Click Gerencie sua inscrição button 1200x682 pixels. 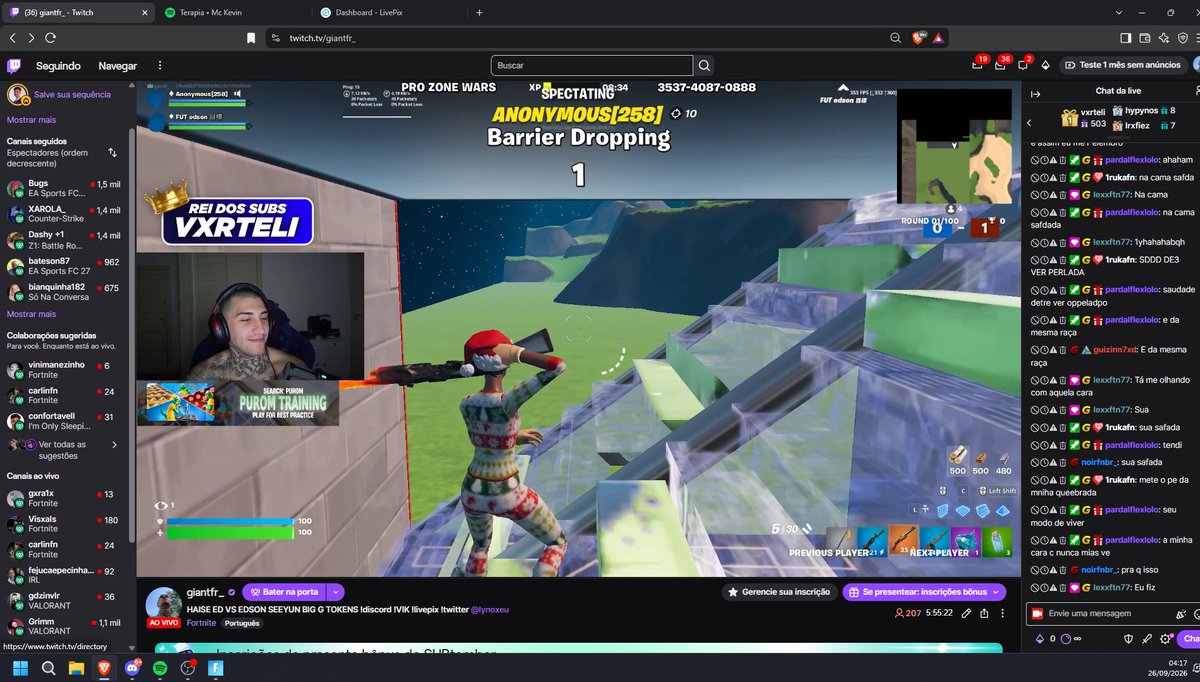[x=780, y=592]
